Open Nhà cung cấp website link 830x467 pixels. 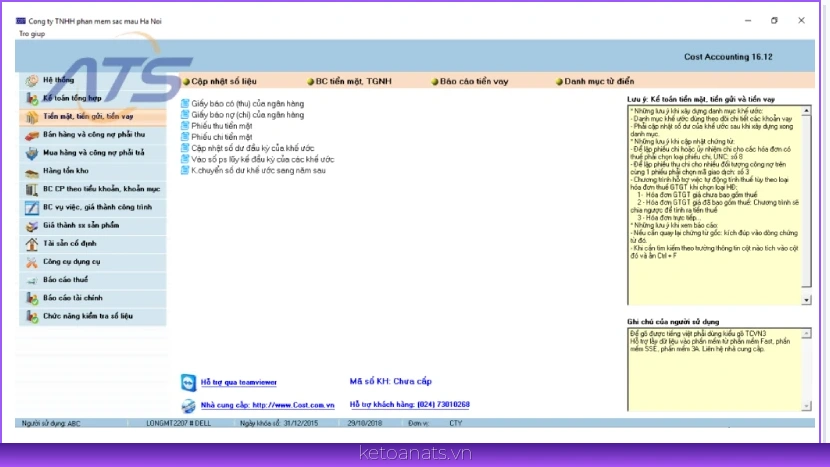point(267,405)
